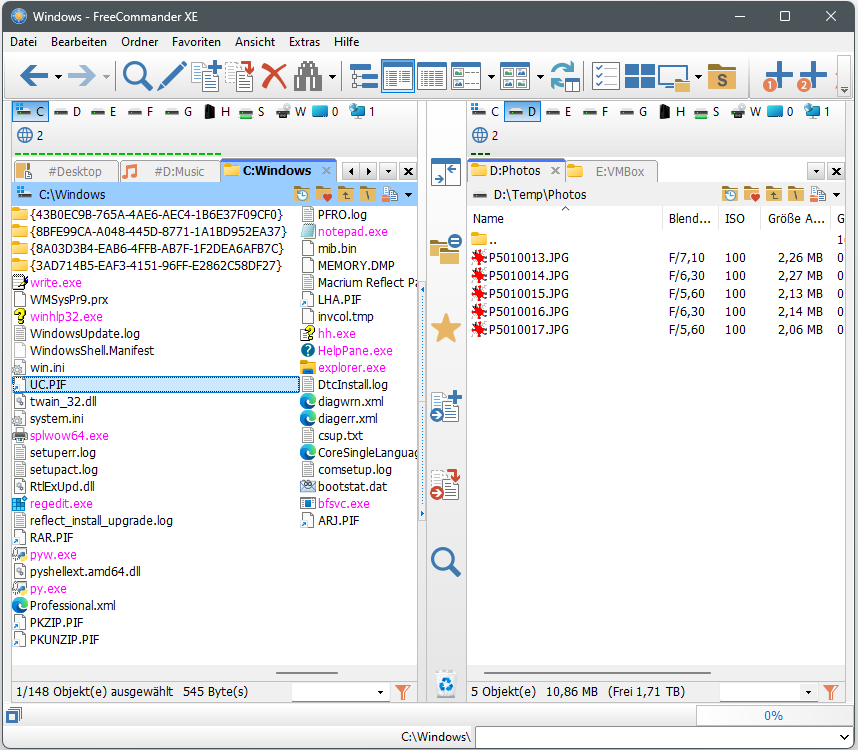
Task: Open the left panel filter dropdown
Action: pos(380,692)
